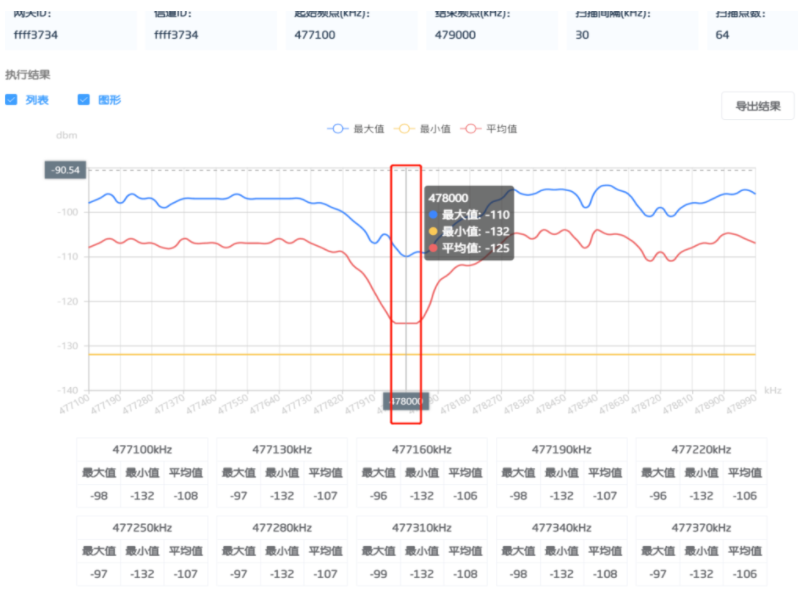
Task: Click the start frequency field 477100
Action: pos(351,31)
